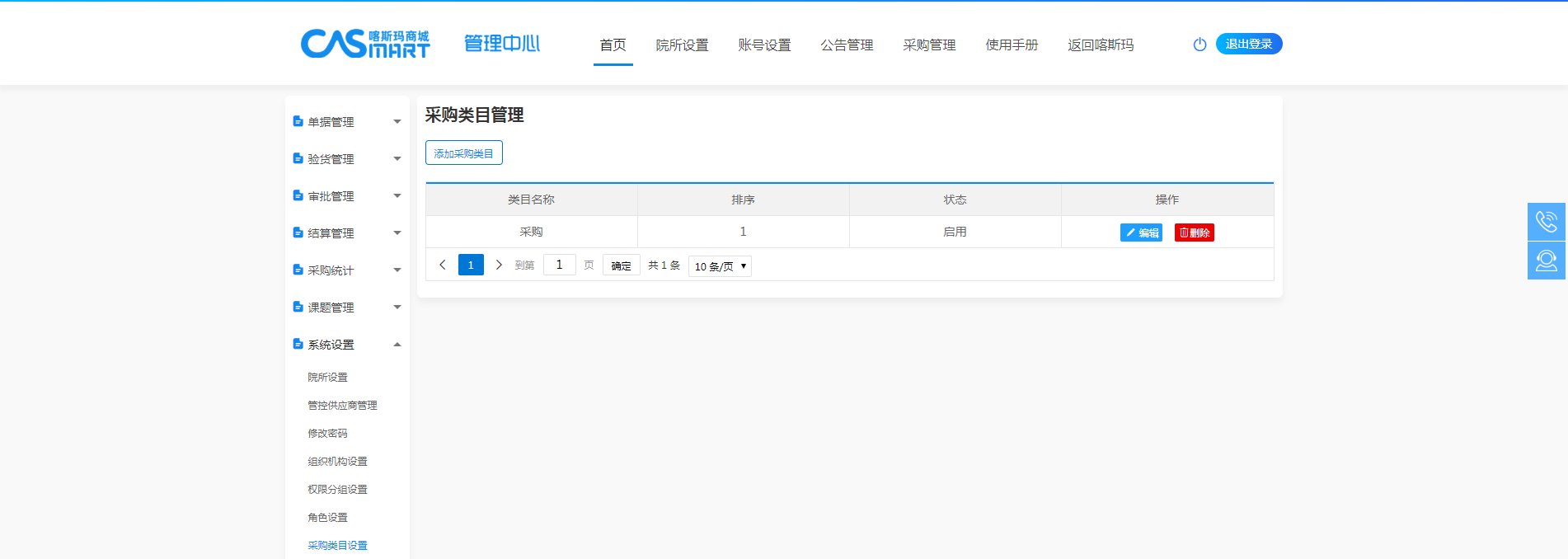Open the customer service headset icon
This screenshot has height=559, width=1568.
(x=1546, y=261)
